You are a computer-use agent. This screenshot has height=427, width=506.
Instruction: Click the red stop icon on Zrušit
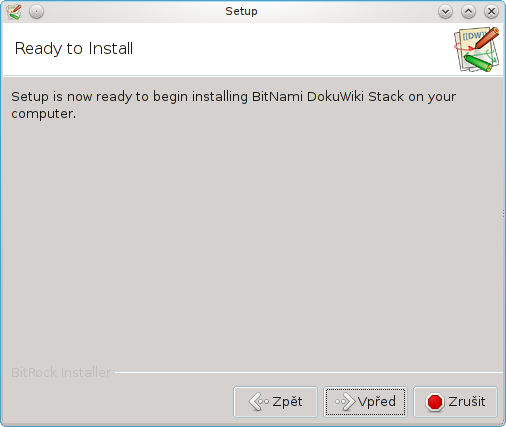[x=435, y=402]
